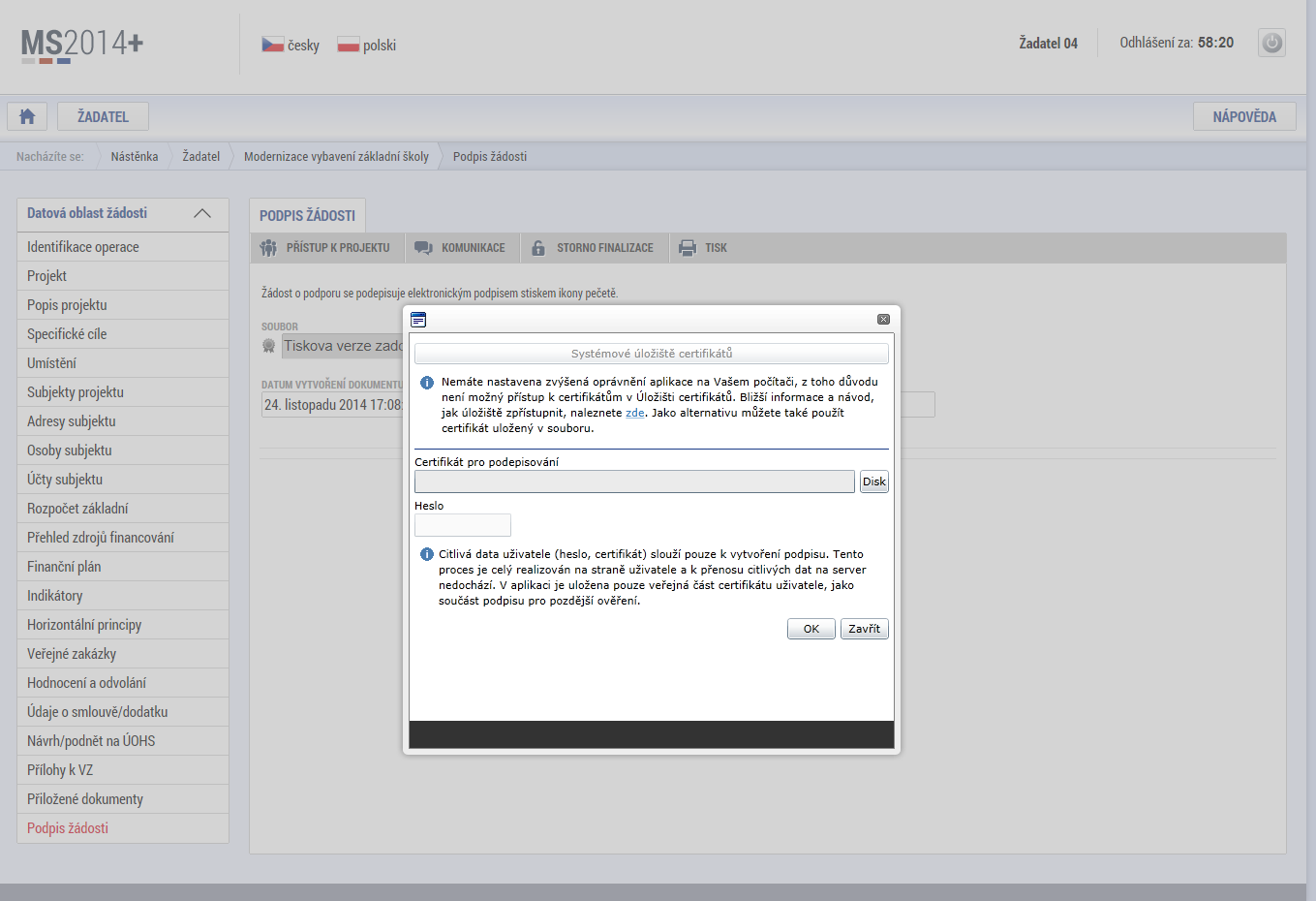Click the Storno finalizace lock icon

pyautogui.click(x=538, y=248)
